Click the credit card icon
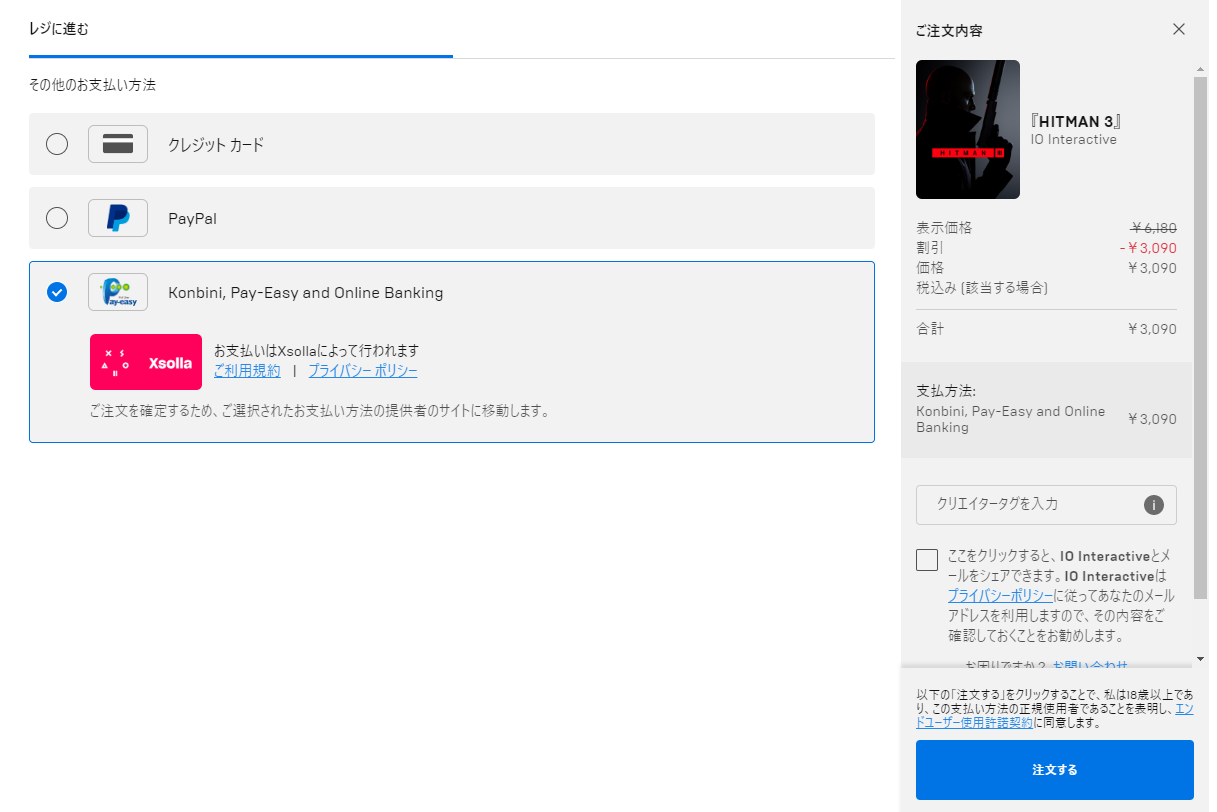Image resolution: width=1217 pixels, height=812 pixels. pyautogui.click(x=118, y=144)
